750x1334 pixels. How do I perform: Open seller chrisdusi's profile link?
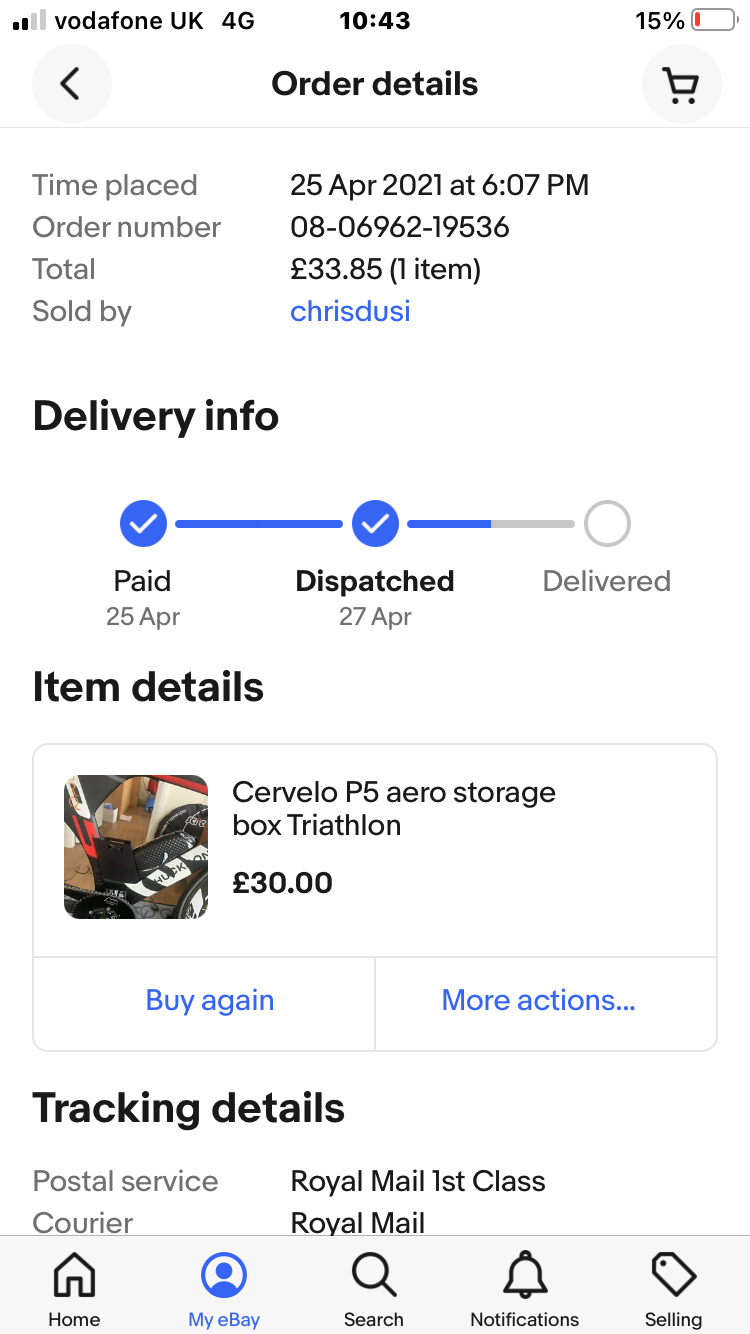coord(350,311)
